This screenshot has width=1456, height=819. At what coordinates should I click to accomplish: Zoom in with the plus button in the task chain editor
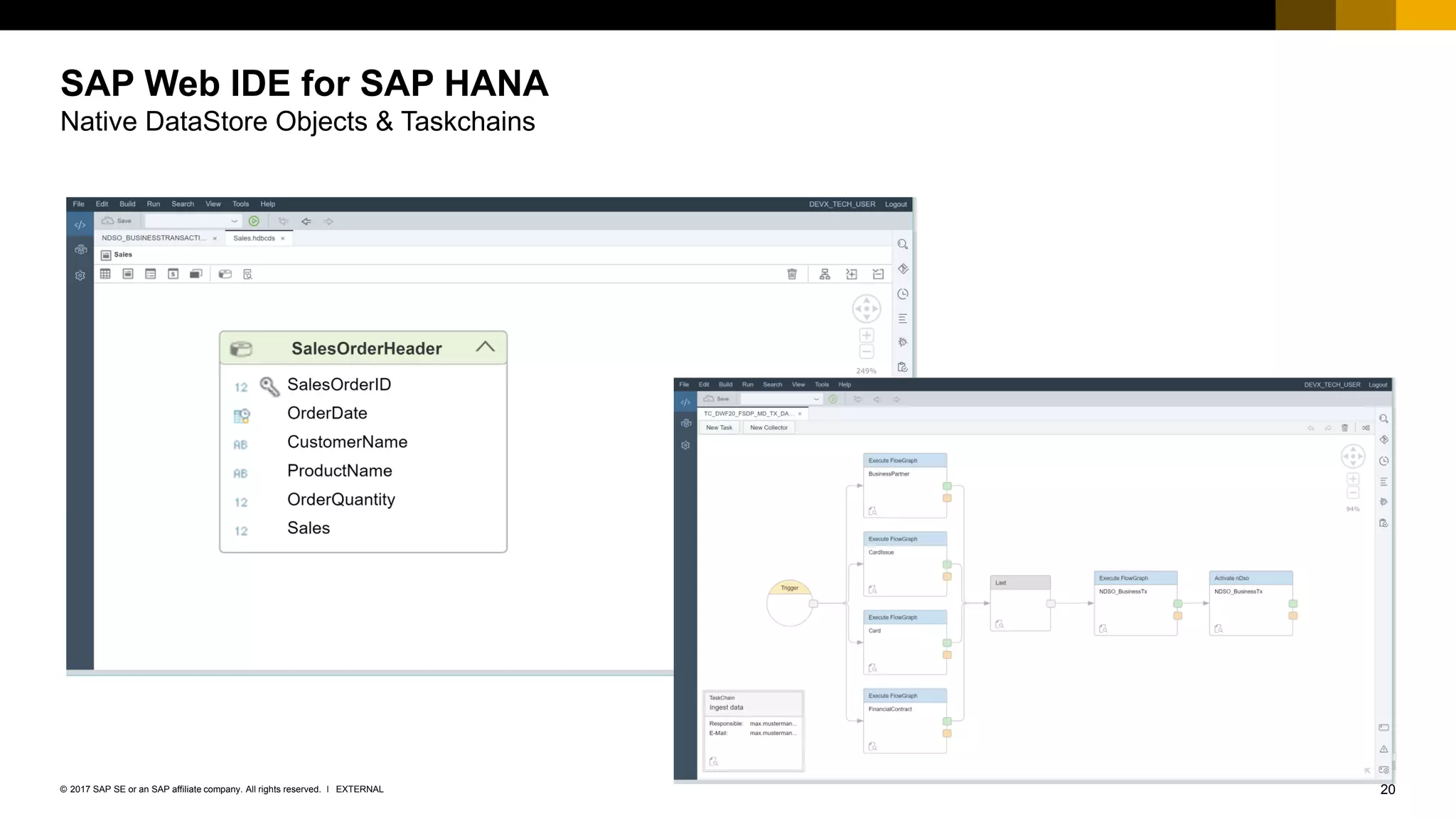(x=1353, y=479)
